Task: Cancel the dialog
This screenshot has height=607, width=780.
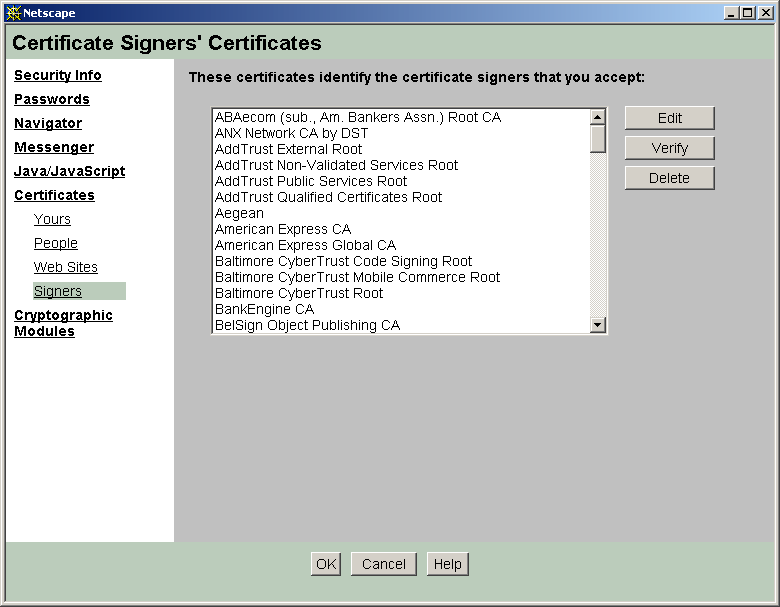Action: click(x=384, y=564)
